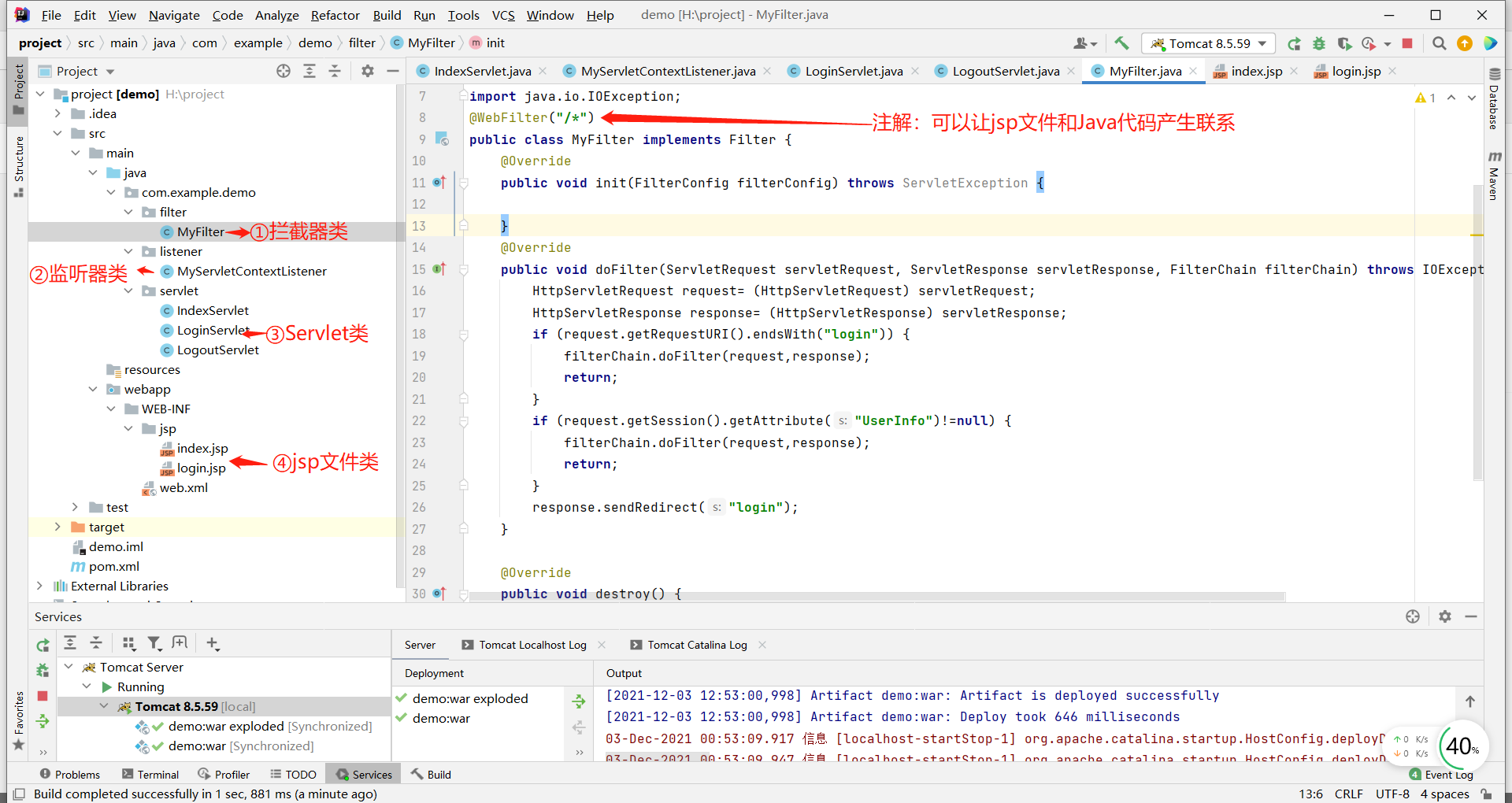Open the Problems tool window
Viewport: 1512px width, 803px height.
pos(70,774)
